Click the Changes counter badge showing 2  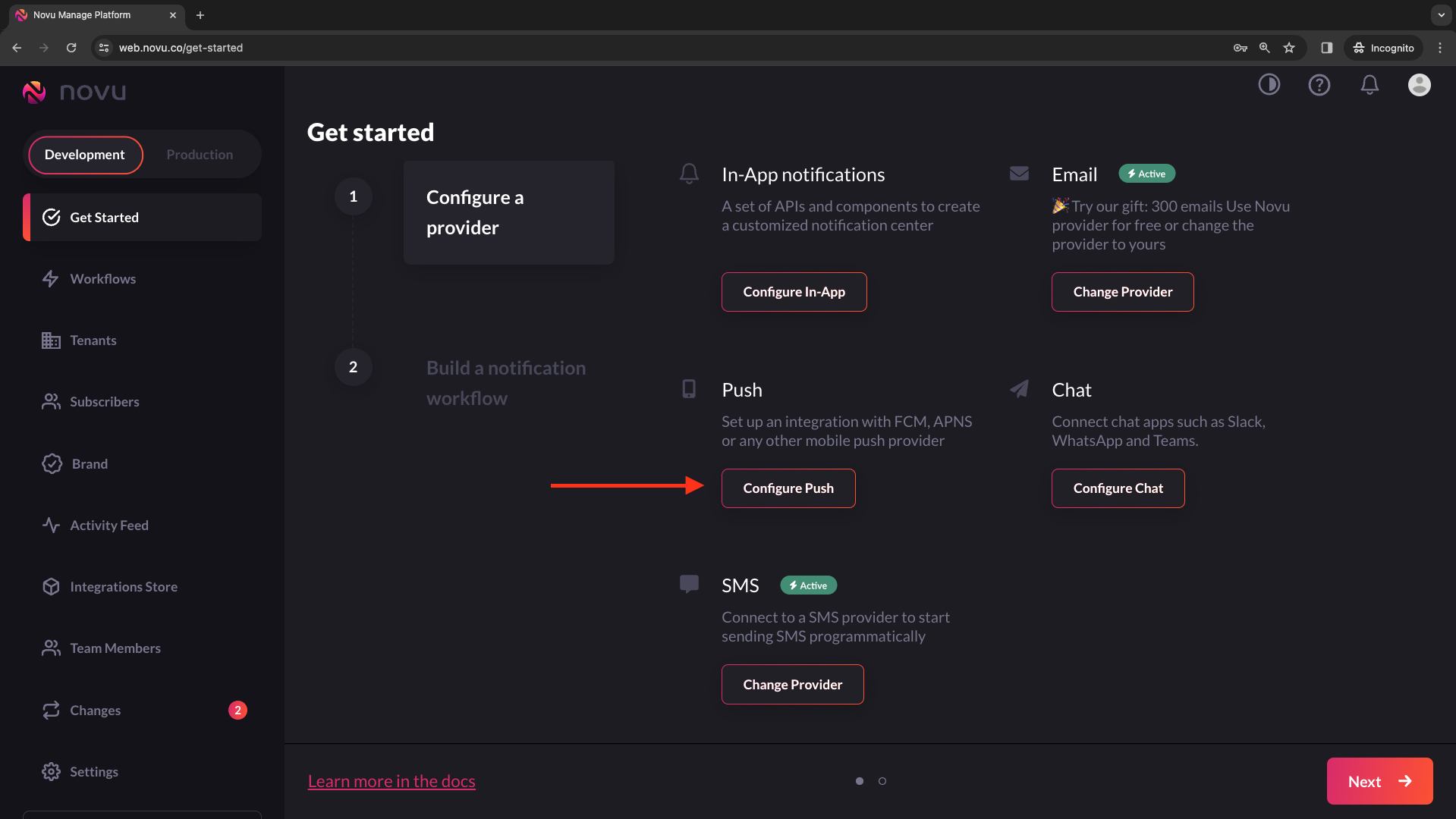coord(237,711)
